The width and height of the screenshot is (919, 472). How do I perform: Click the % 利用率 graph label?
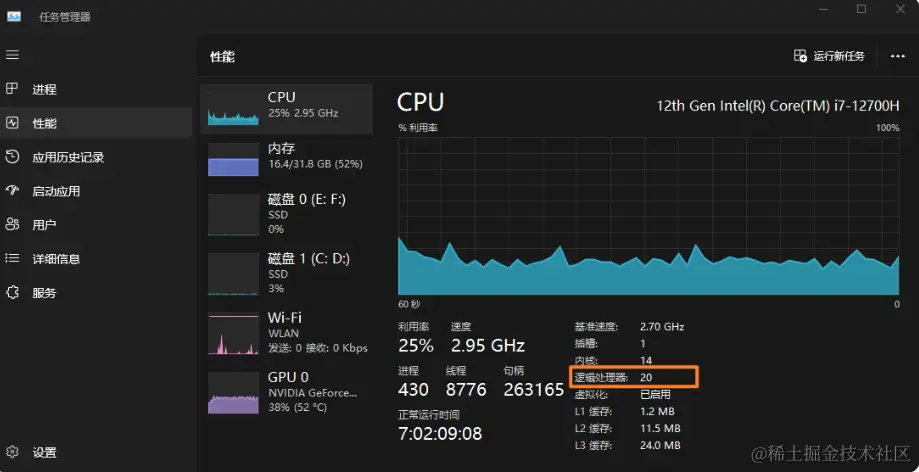click(x=418, y=128)
